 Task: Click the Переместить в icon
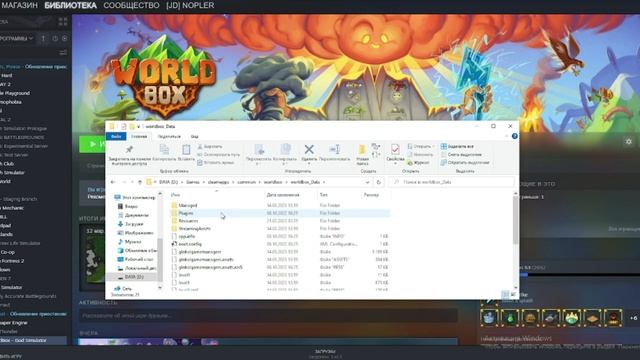(x=259, y=149)
